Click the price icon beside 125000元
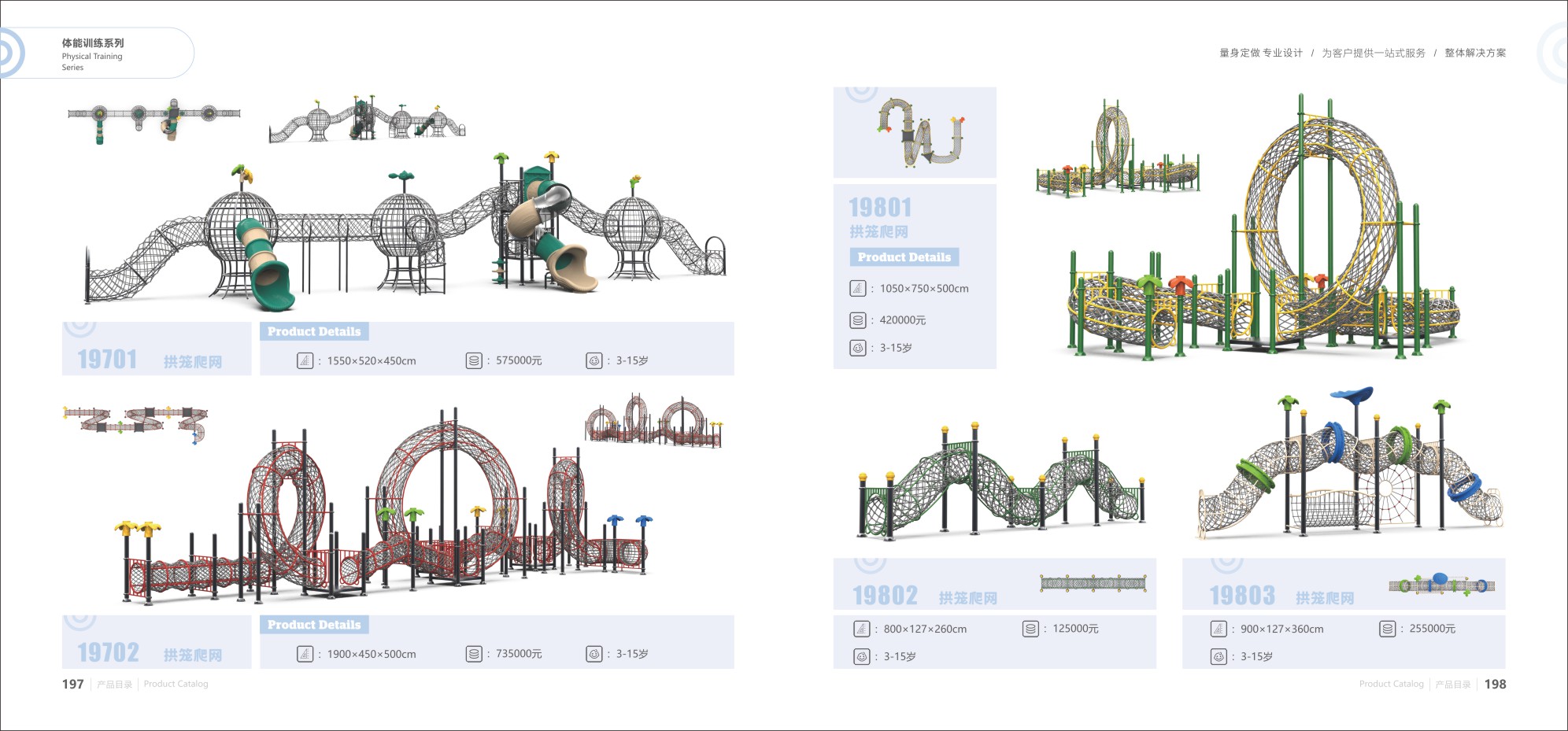Viewport: 1568px width, 731px height. (x=1030, y=629)
